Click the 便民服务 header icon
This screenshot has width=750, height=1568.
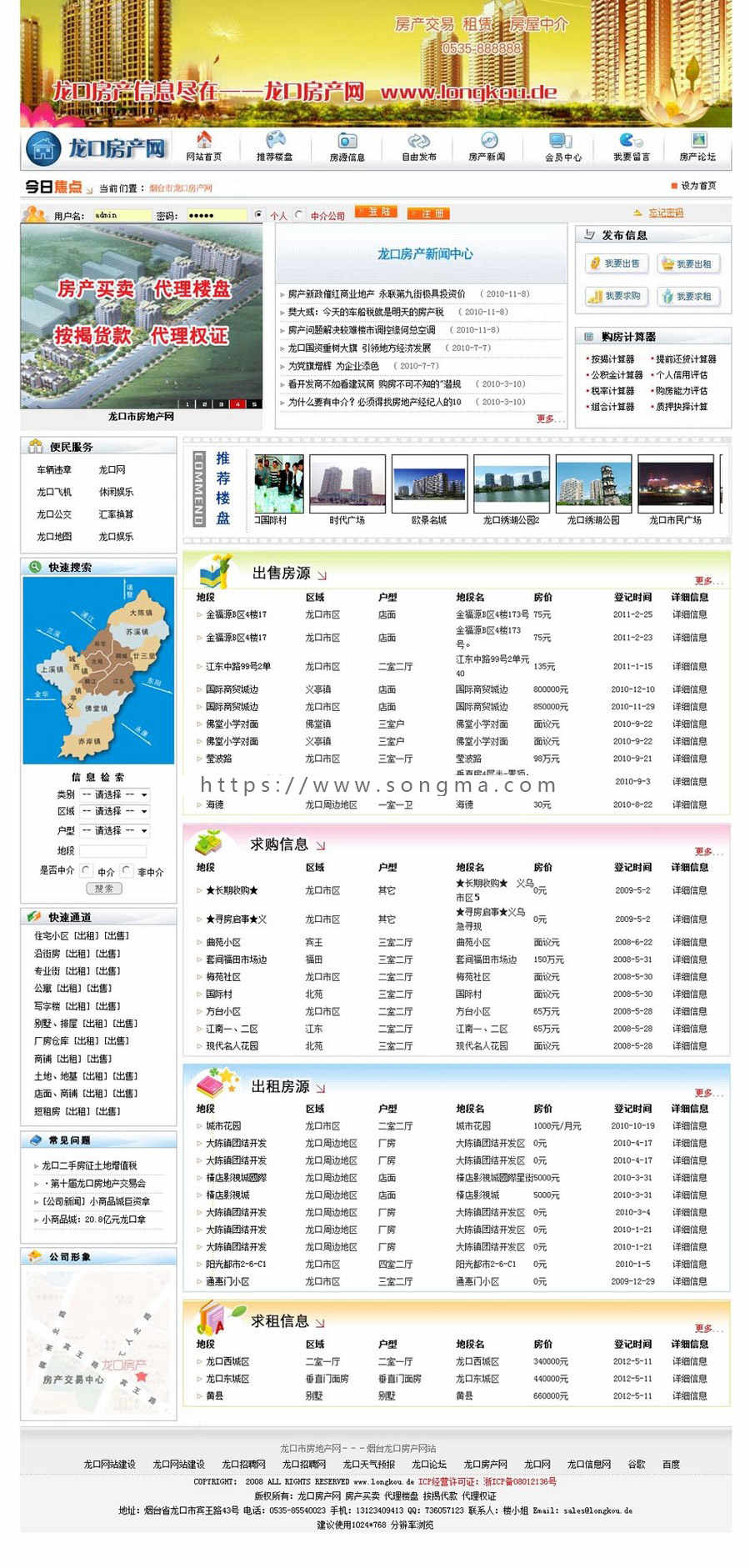[35, 446]
